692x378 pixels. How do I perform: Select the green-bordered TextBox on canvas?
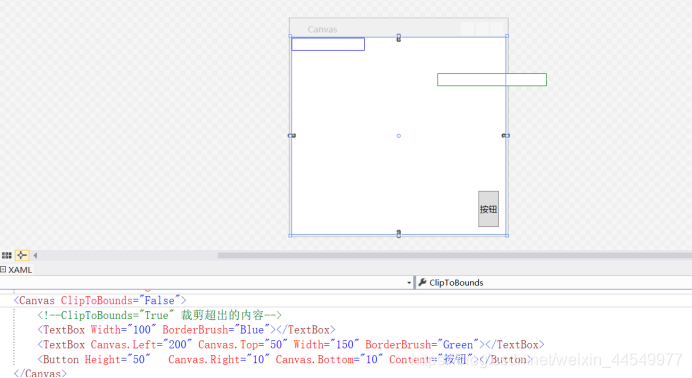click(492, 79)
